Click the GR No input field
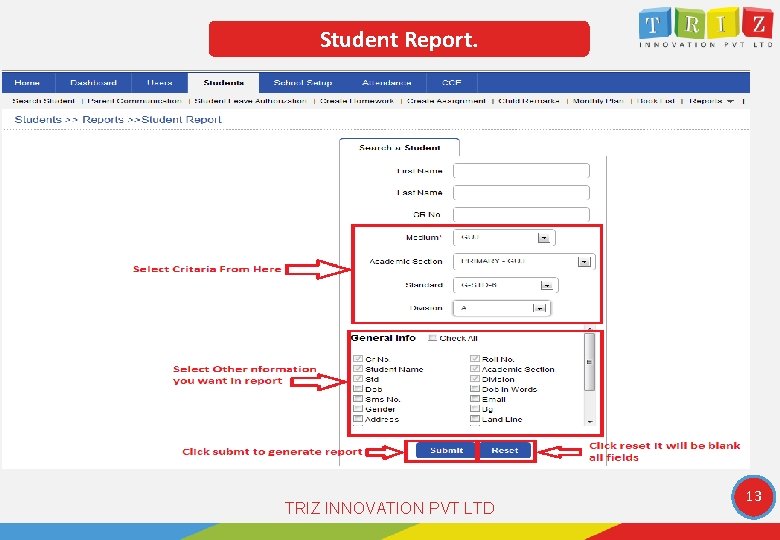This screenshot has height=540, width=780. coord(521,214)
